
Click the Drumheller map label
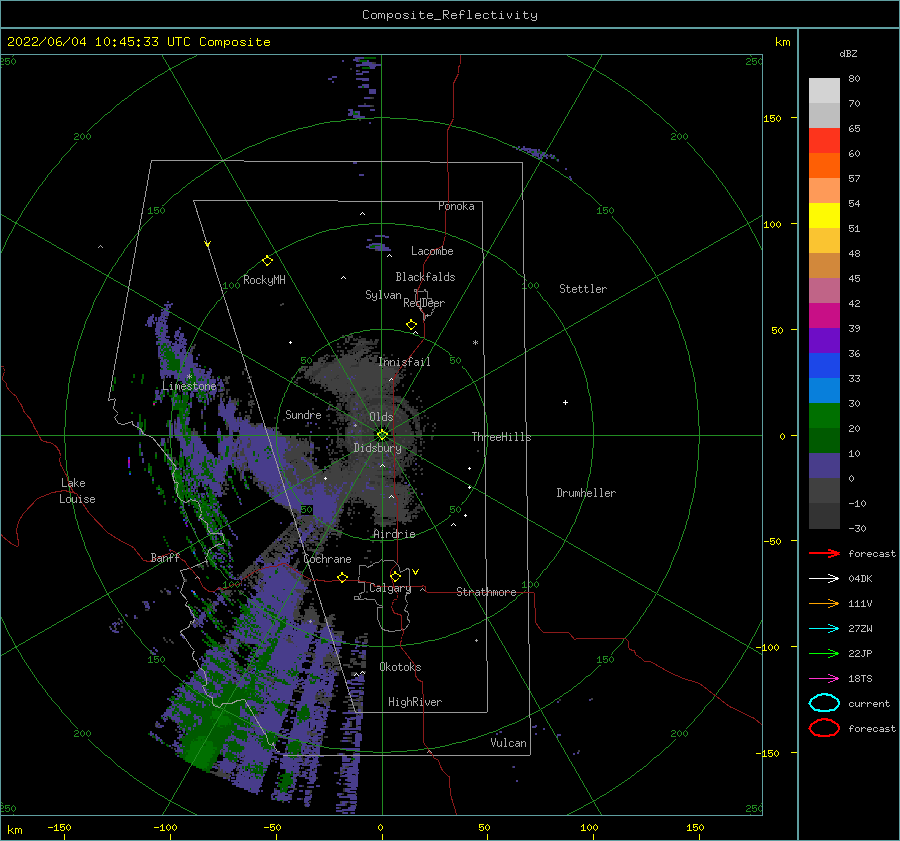[x=586, y=493]
